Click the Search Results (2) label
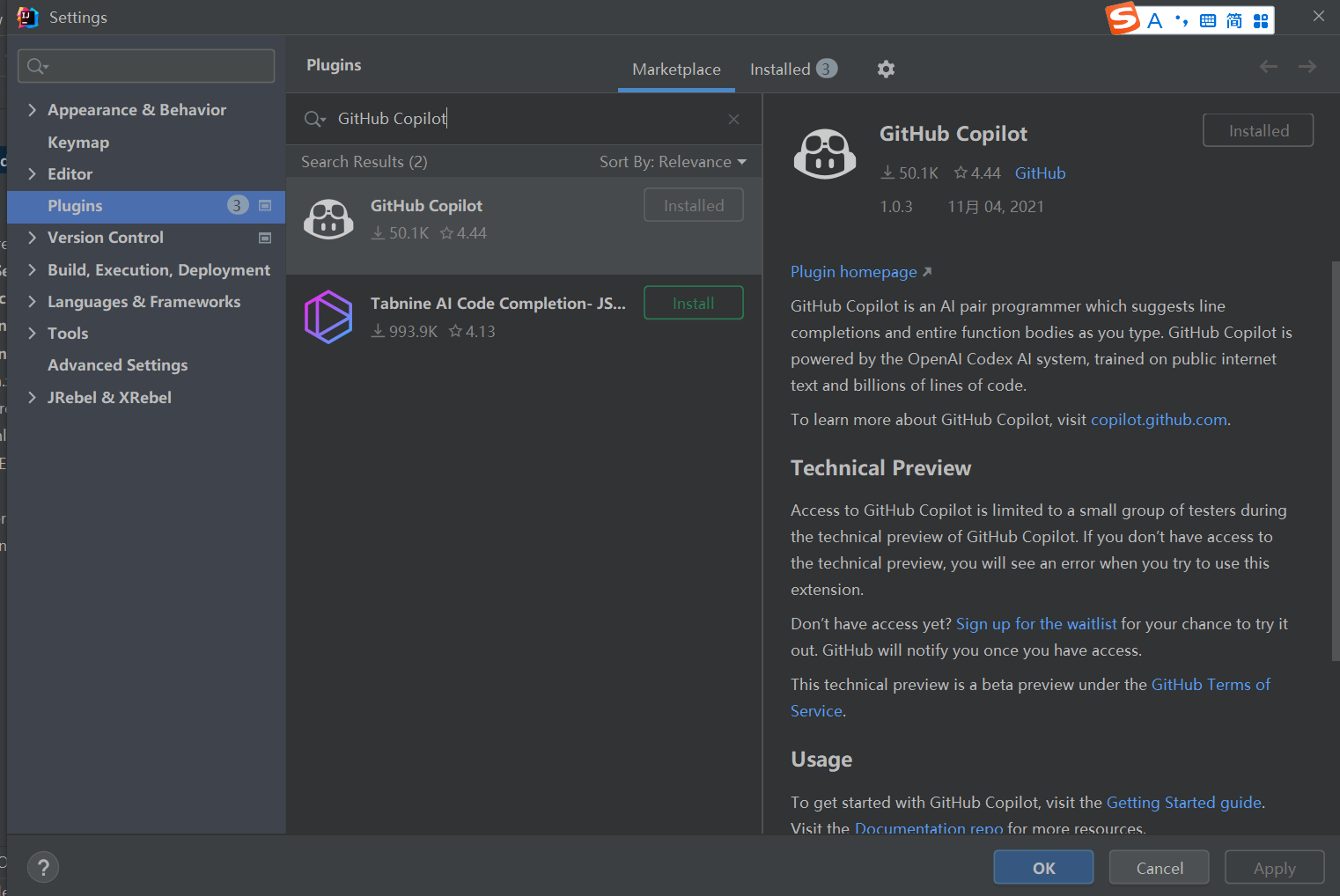This screenshot has width=1340, height=896. point(364,162)
